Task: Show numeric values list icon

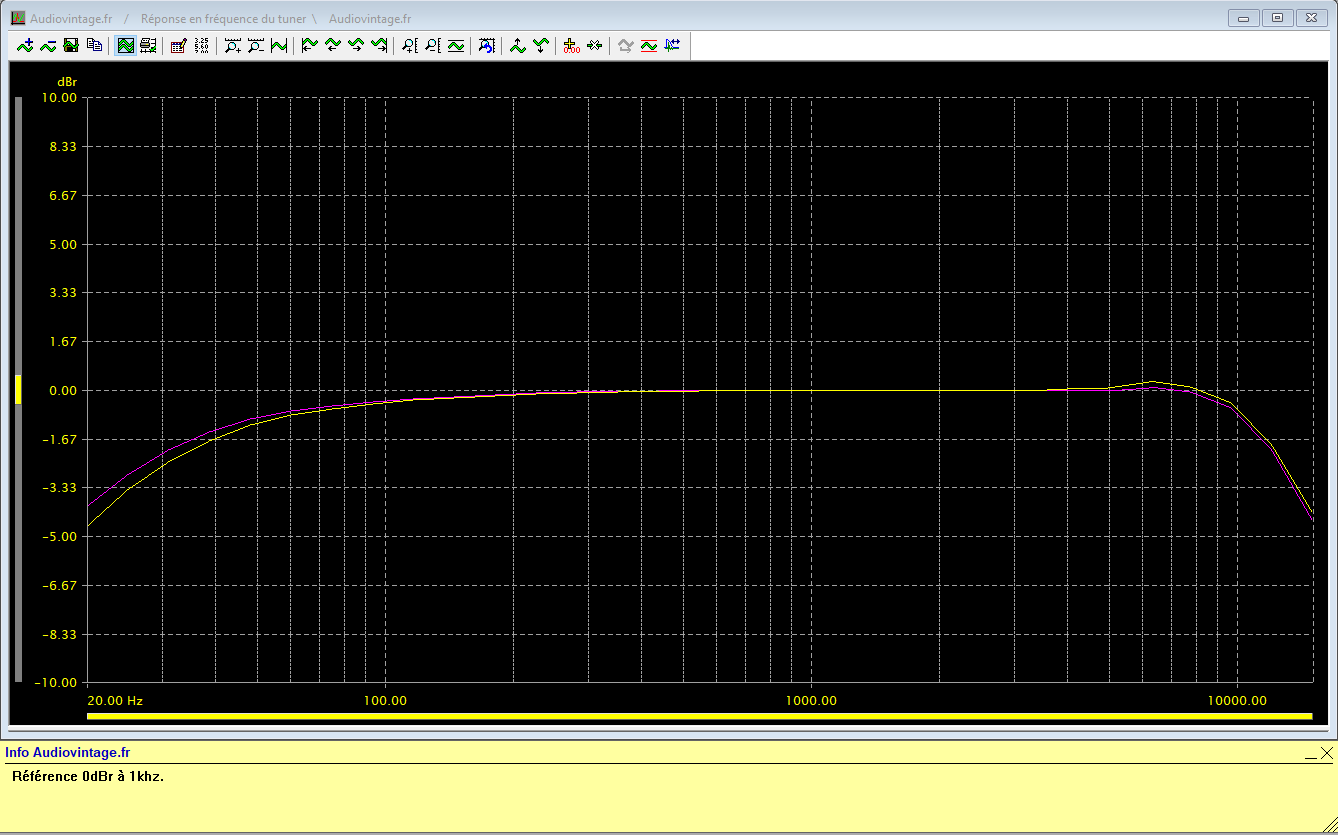Action: pos(201,45)
